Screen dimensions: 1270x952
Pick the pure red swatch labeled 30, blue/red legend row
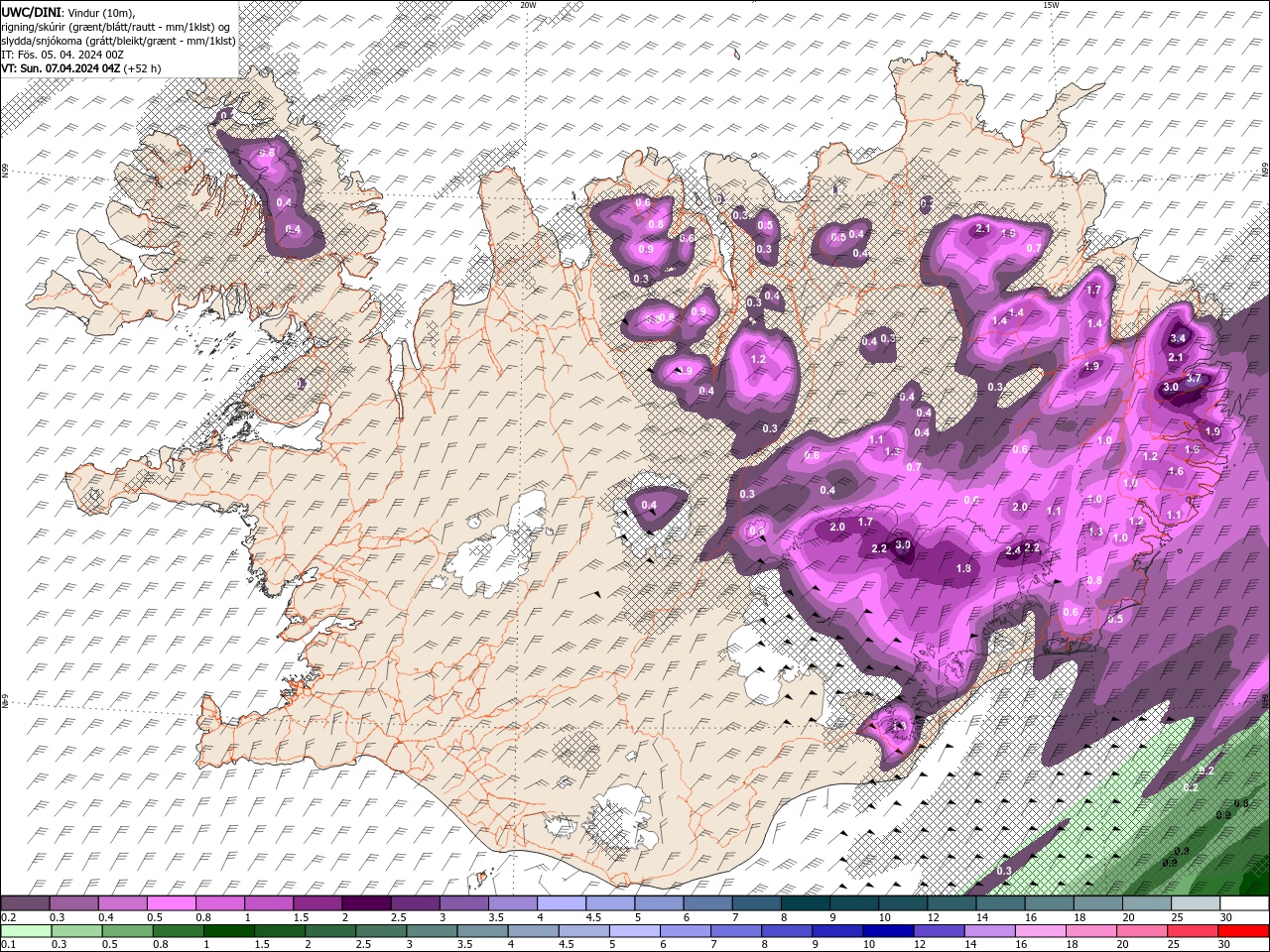[1243, 930]
